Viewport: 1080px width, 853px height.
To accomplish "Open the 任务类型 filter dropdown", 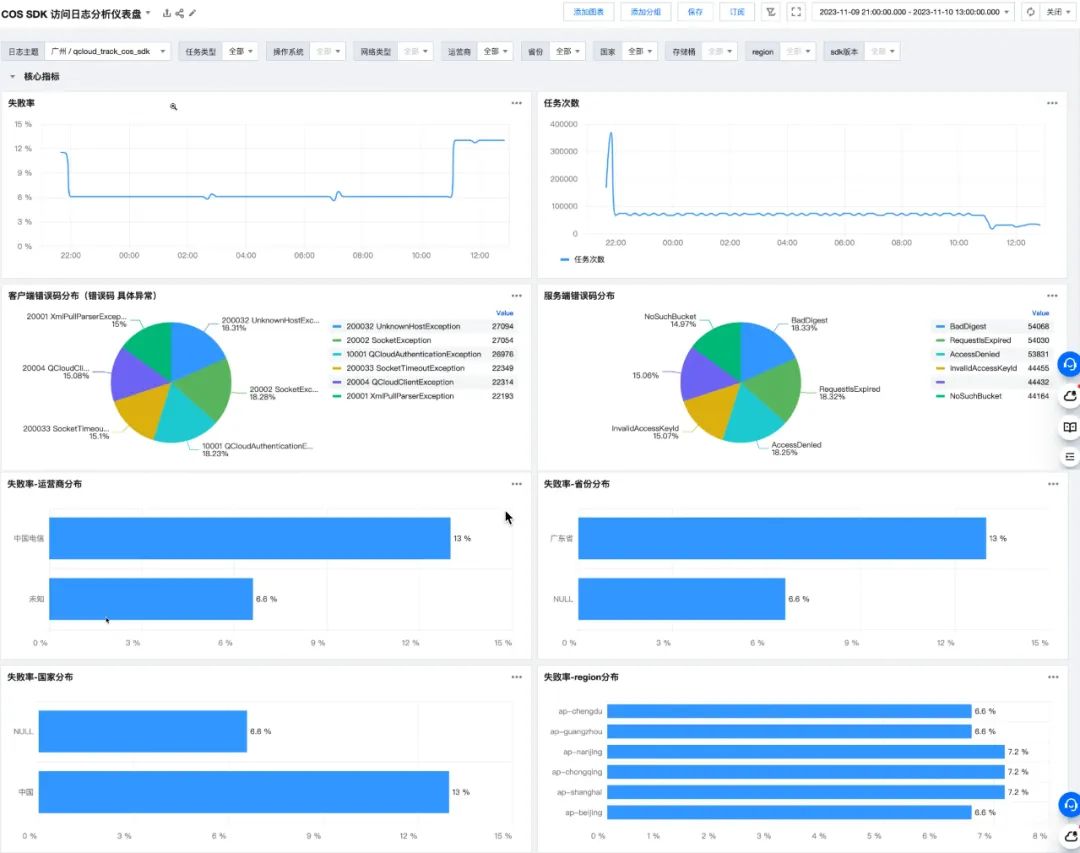I will tap(240, 51).
